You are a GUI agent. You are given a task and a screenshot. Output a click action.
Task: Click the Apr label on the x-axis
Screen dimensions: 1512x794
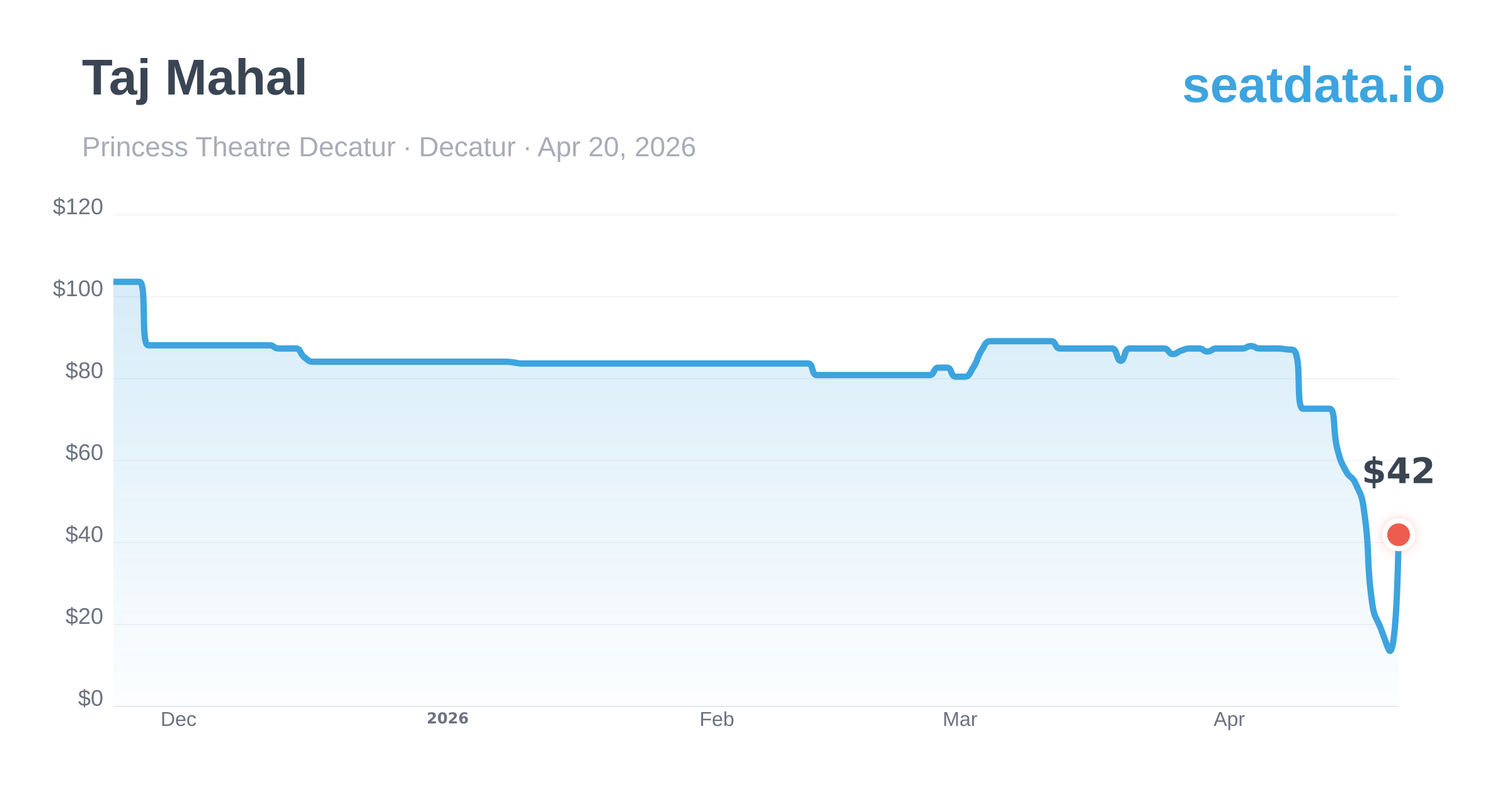(x=1228, y=720)
